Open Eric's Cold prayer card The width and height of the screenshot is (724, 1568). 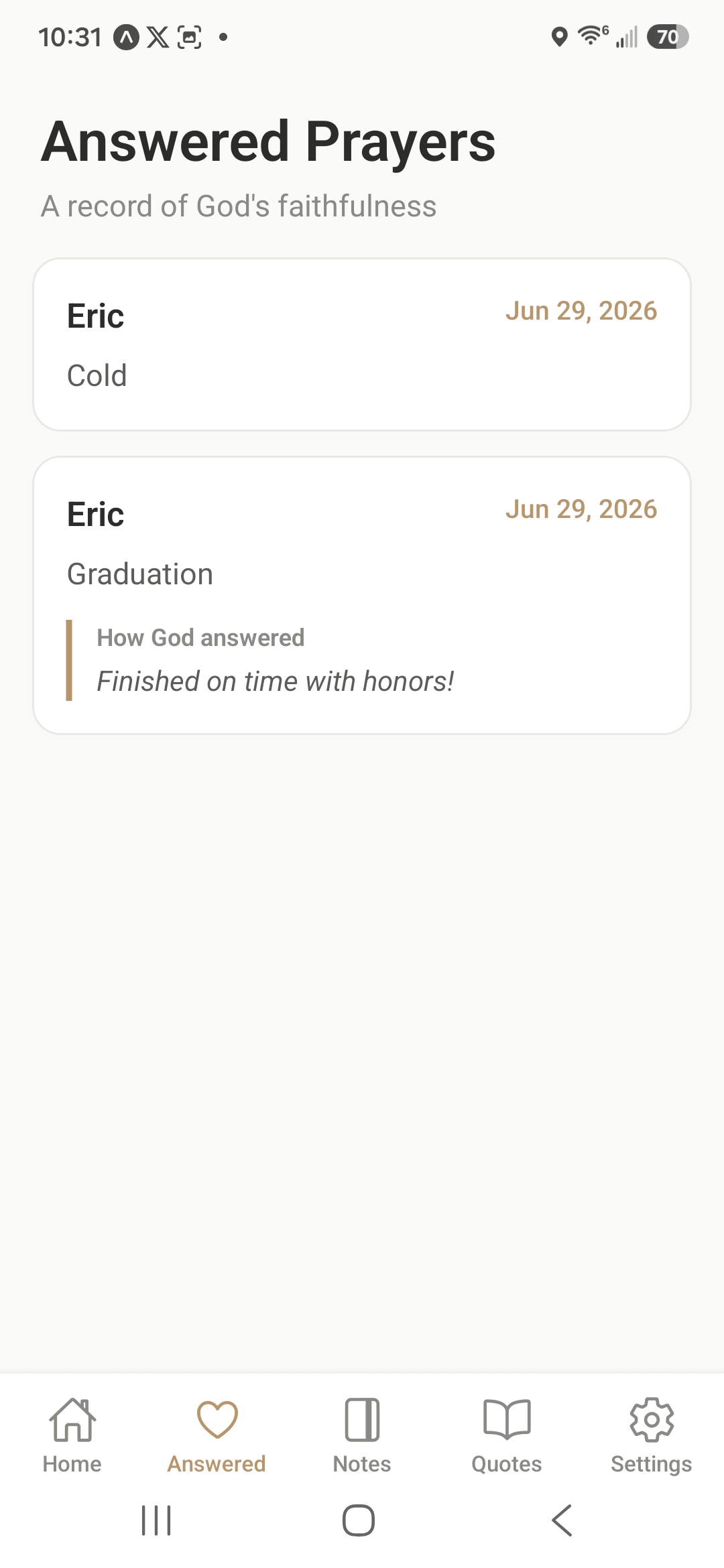point(362,344)
